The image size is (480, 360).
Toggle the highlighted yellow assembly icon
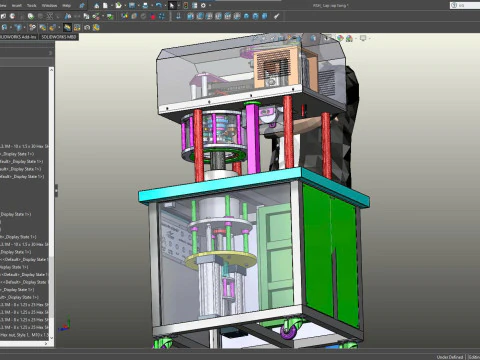pos(67,27)
